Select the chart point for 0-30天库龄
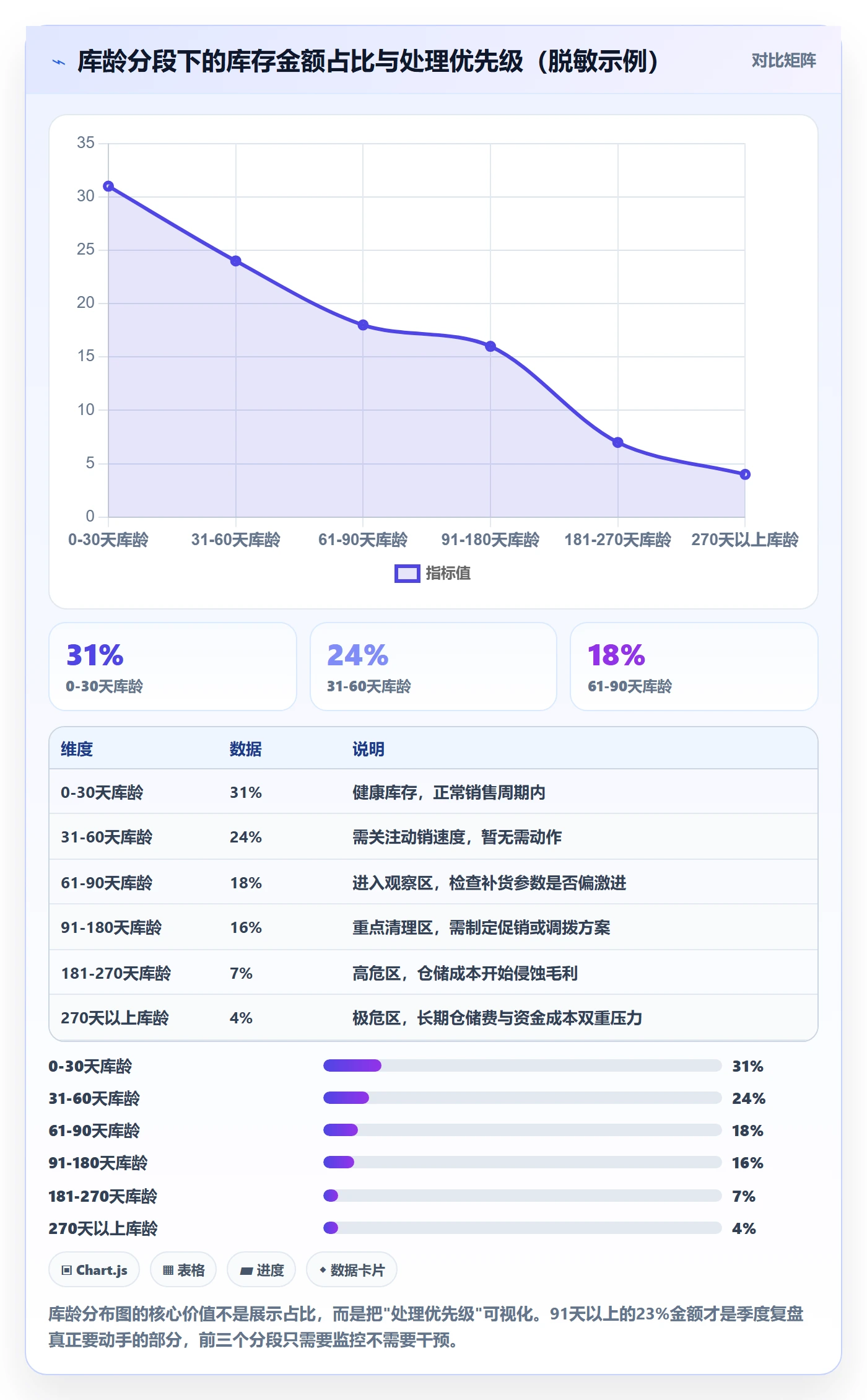Image resolution: width=867 pixels, height=1400 pixels. (x=108, y=186)
